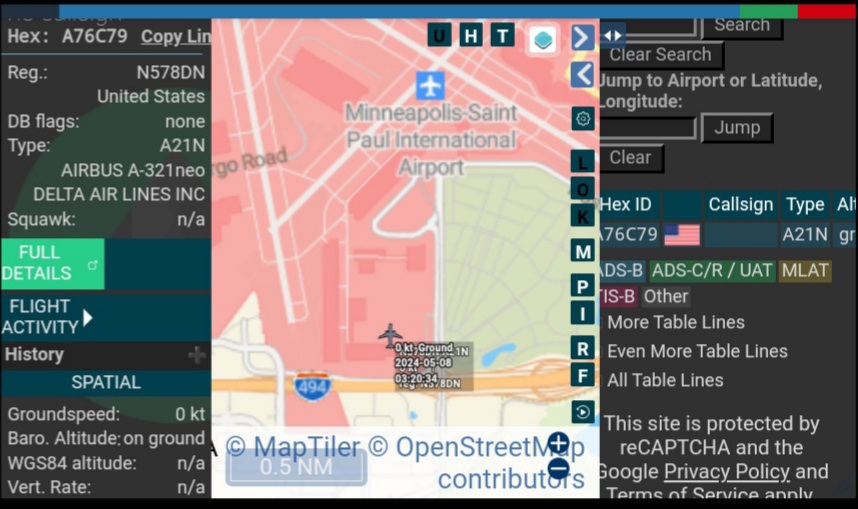Viewport: 858px width, 509px height.
Task: Open the map layers selector icon
Action: pos(543,39)
